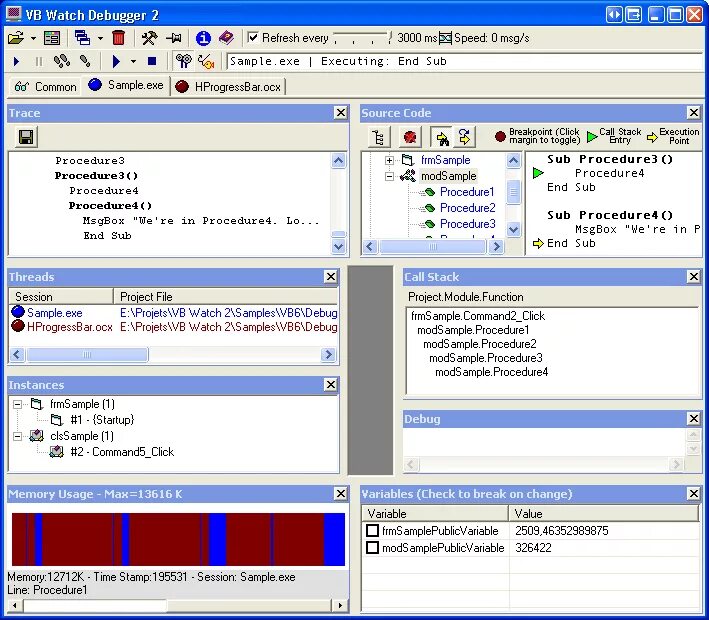Click the Memory Usage graph bar
Viewport: 709px width, 620px height.
[x=178, y=539]
